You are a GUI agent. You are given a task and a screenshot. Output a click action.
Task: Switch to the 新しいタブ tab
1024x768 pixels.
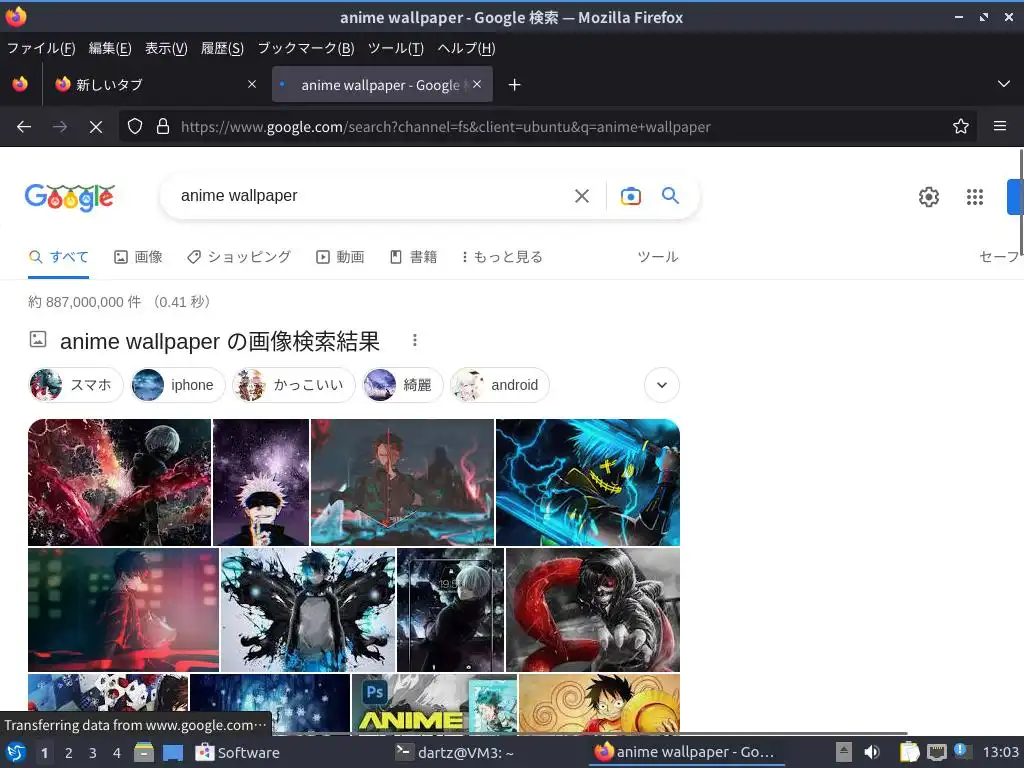[155, 84]
